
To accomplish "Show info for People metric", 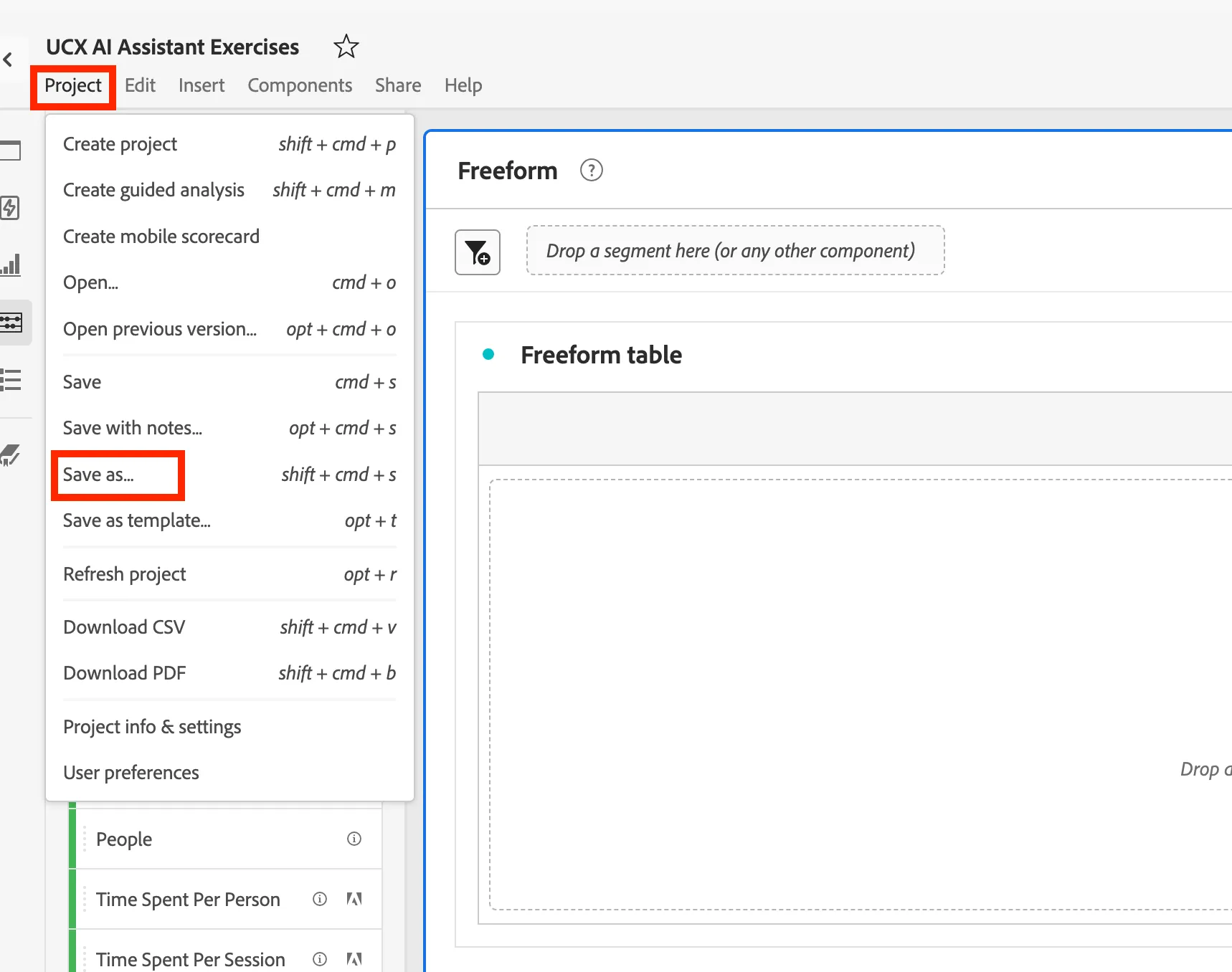I will point(354,839).
